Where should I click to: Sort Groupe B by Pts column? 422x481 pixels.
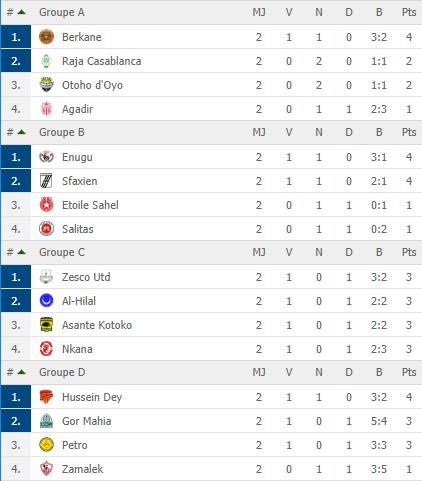pos(409,132)
